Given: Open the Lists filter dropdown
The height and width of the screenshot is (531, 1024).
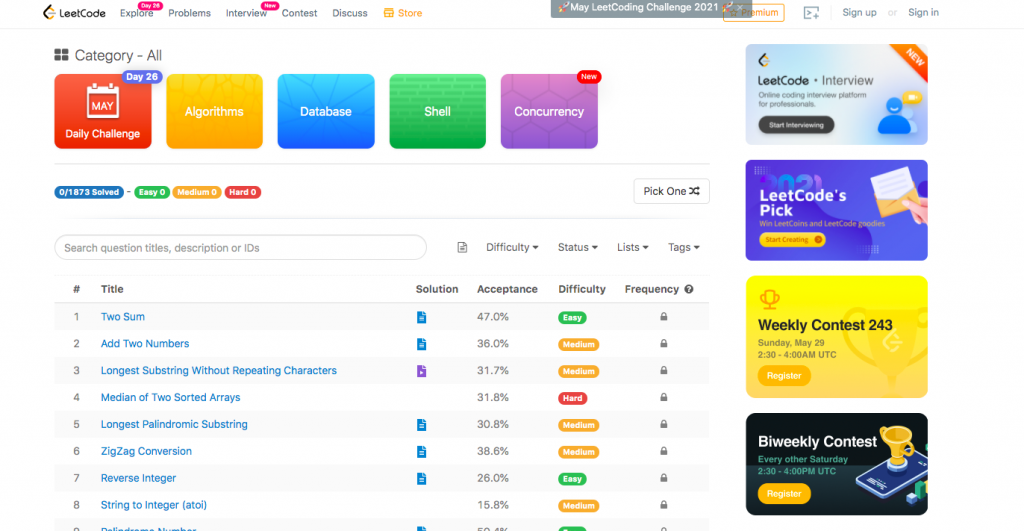Looking at the screenshot, I should point(632,248).
